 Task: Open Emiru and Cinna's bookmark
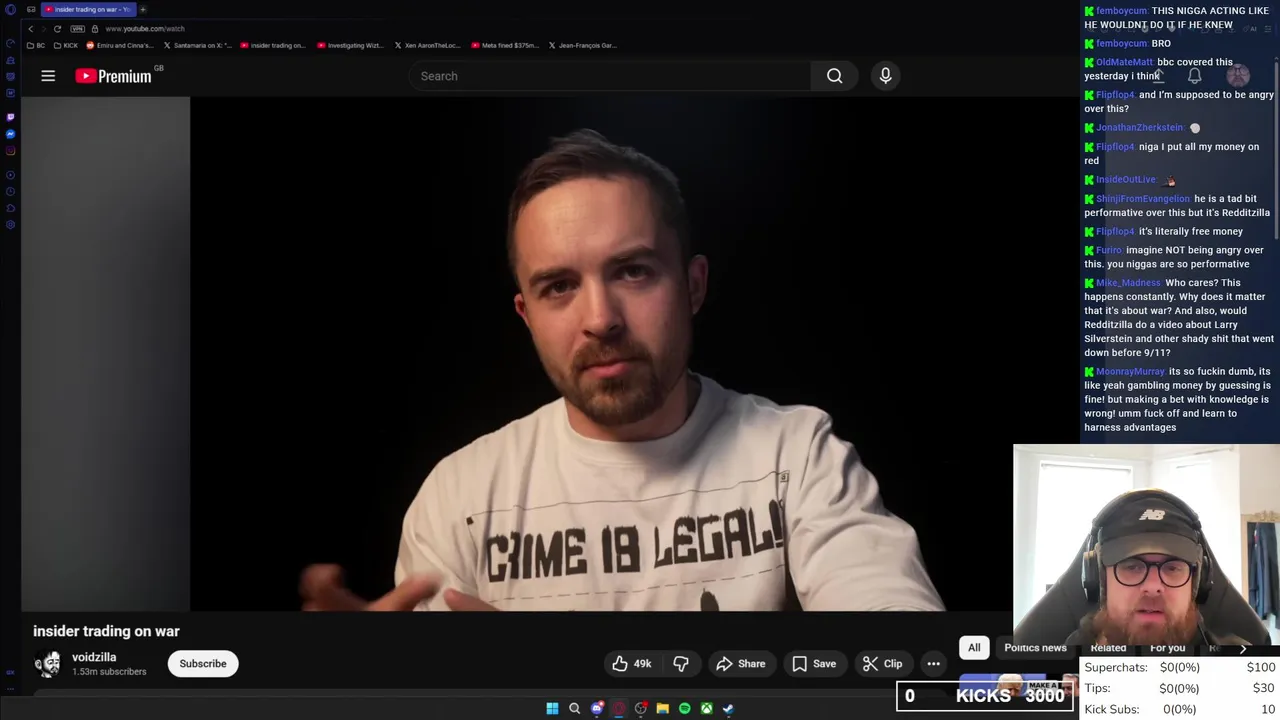[120, 45]
